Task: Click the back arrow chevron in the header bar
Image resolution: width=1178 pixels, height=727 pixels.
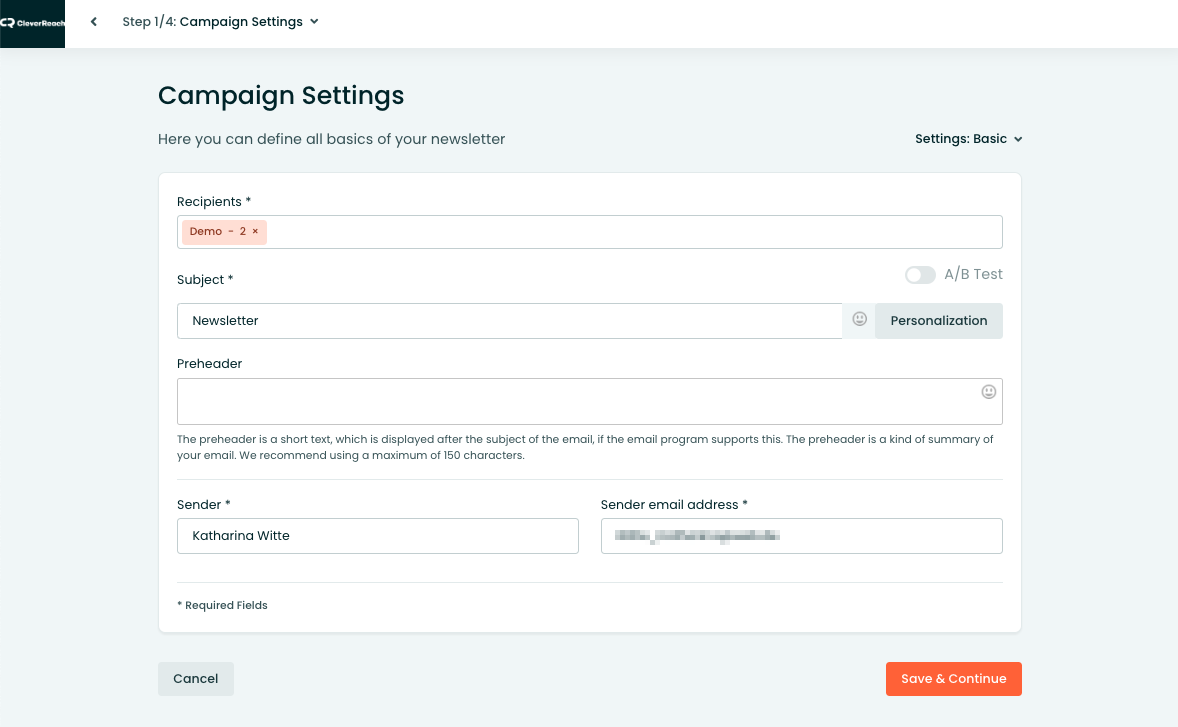Action: pos(93,21)
